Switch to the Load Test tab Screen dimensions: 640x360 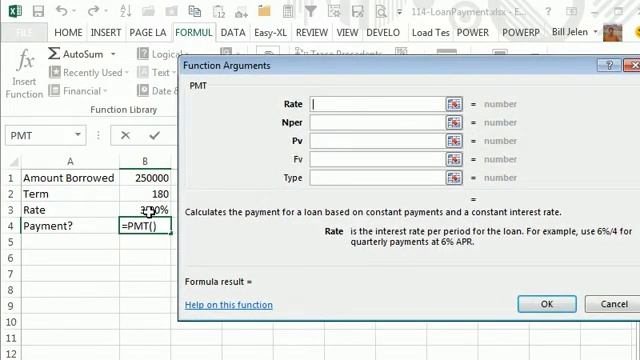(431, 33)
